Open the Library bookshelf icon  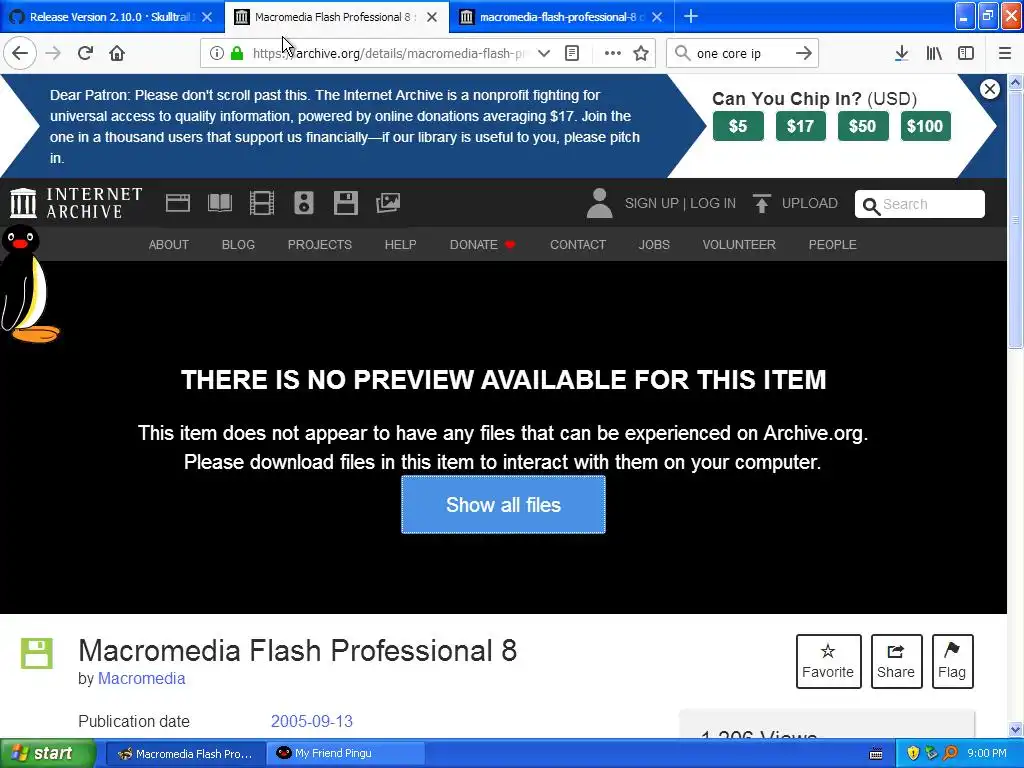934,54
